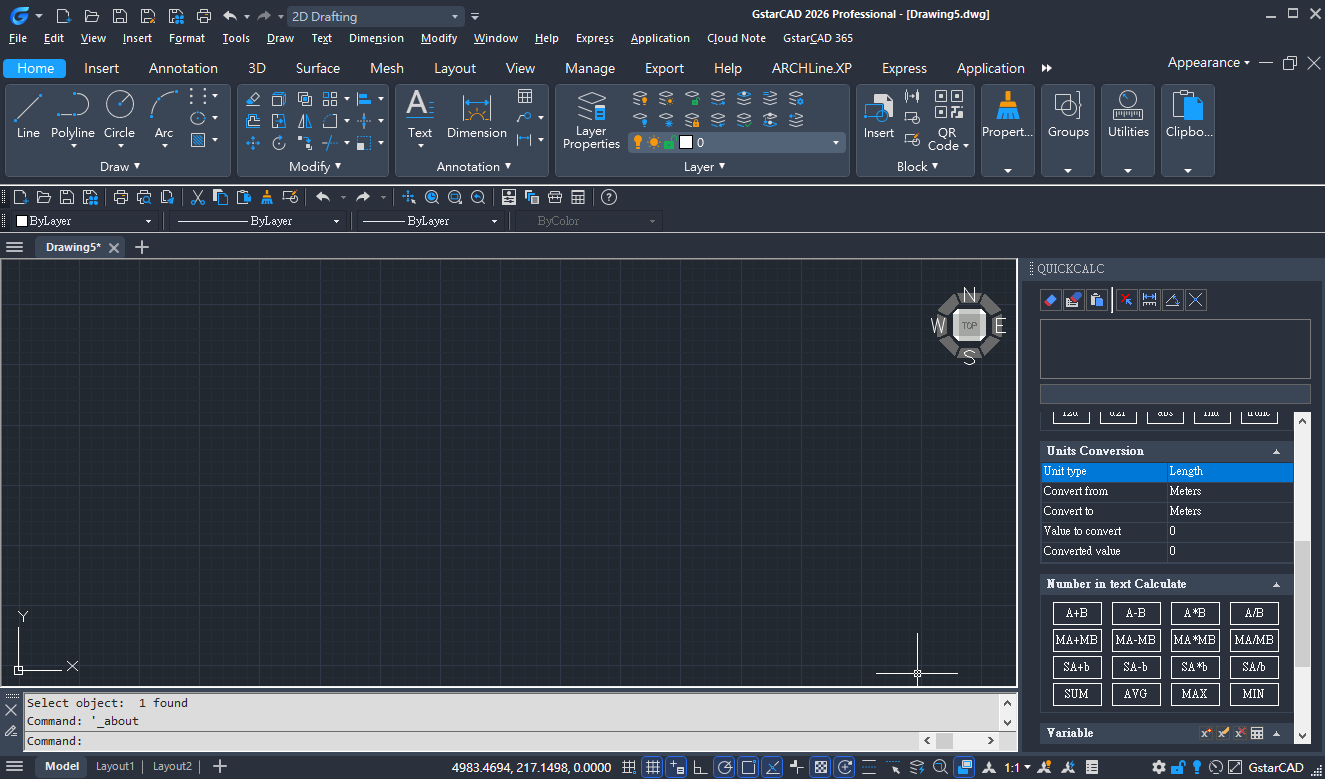Image resolution: width=1325 pixels, height=779 pixels.
Task: Click the Insert block icon
Action: 879,115
